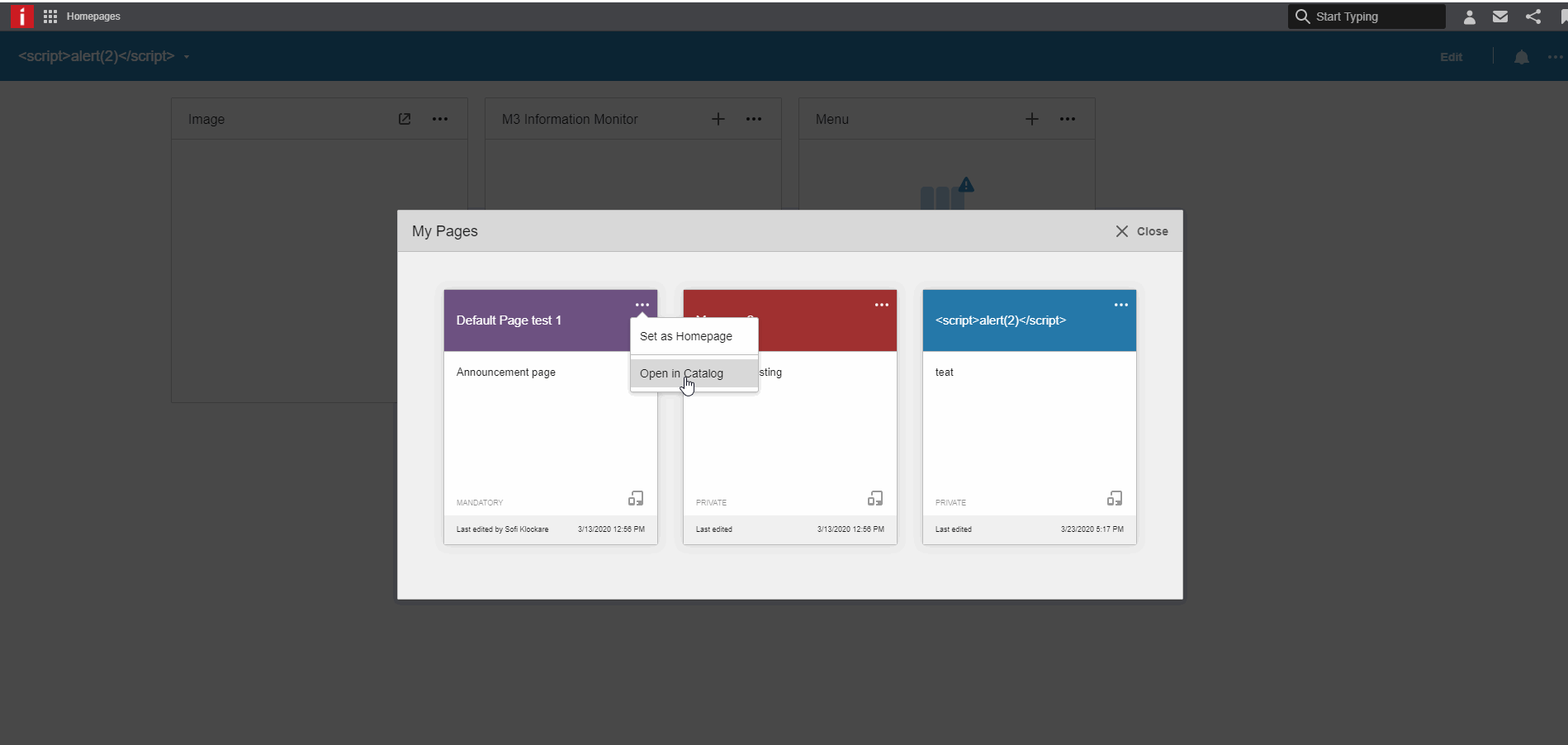Click 'M3 Information Monitor' widget title
Image resolution: width=1568 pixels, height=745 pixels.
570,119
